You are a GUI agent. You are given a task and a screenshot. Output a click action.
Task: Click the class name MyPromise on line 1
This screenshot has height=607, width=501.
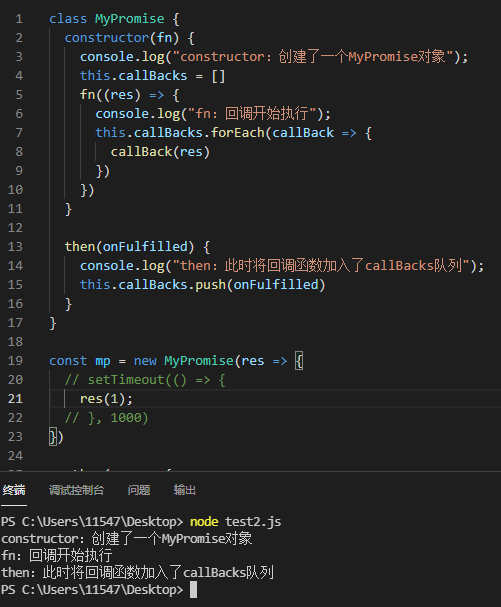130,19
